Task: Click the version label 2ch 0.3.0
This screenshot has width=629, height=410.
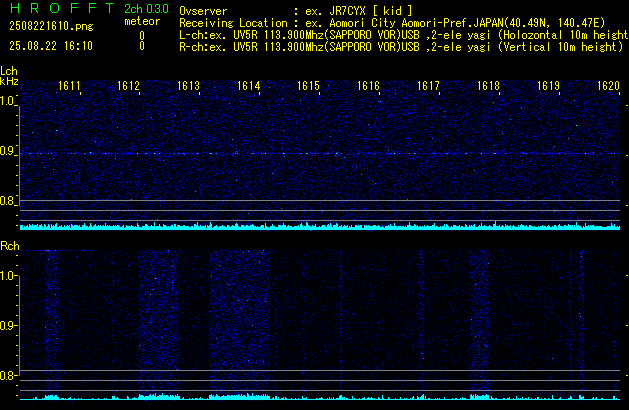Action: point(146,9)
